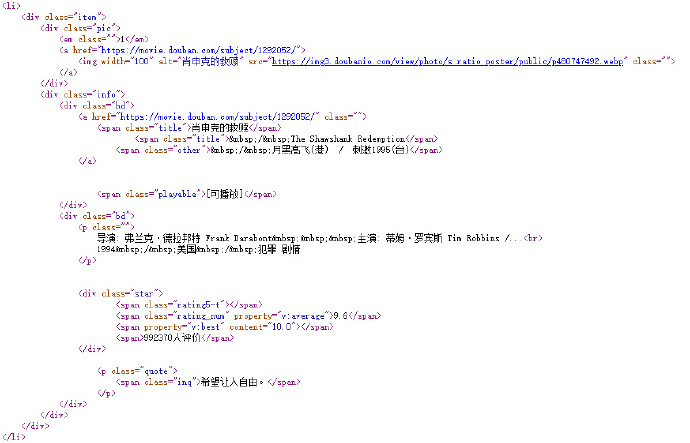The width and height of the screenshot is (690, 443).
Task: Click the playable span [可播放]
Action: 187,194
